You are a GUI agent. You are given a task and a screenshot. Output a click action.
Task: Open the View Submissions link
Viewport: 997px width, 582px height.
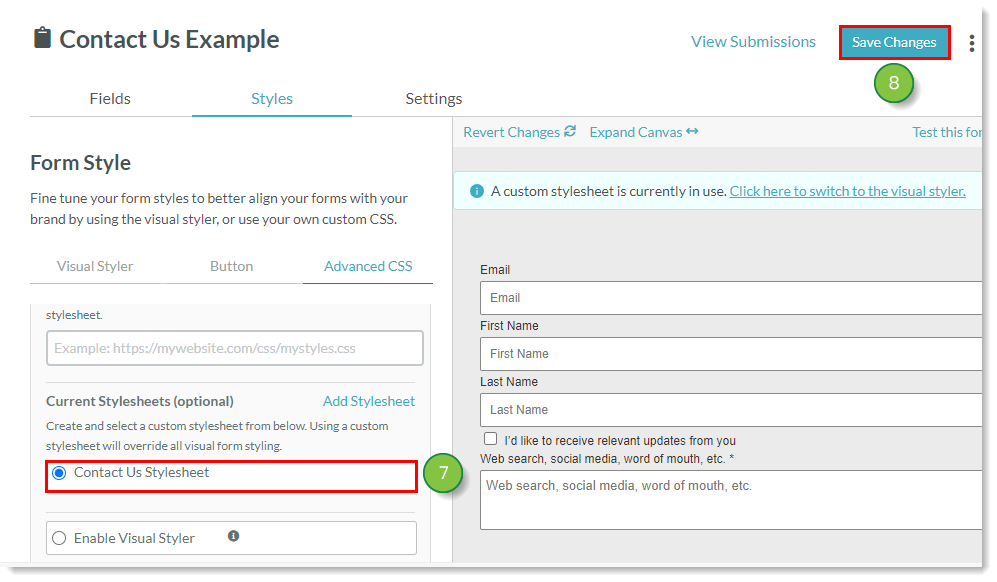coord(753,42)
